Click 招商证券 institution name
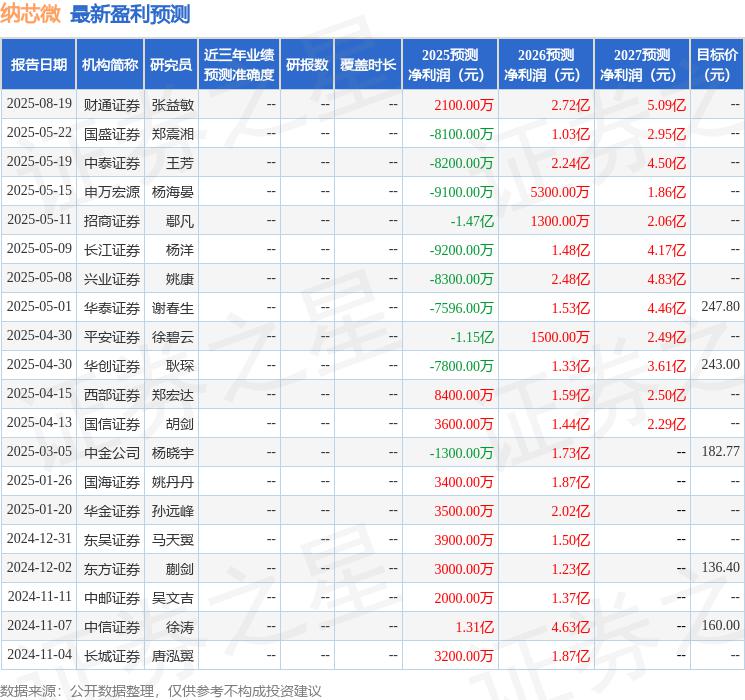 [112, 221]
